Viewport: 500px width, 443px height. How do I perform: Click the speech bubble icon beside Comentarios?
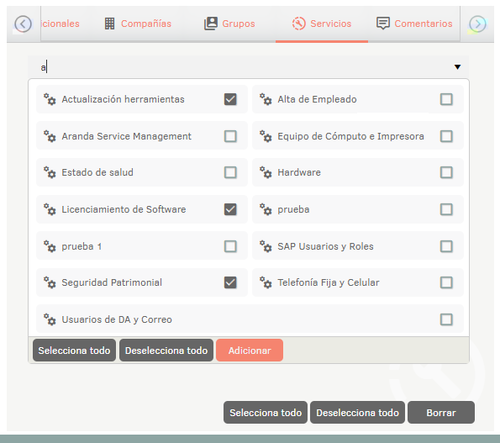point(383,24)
